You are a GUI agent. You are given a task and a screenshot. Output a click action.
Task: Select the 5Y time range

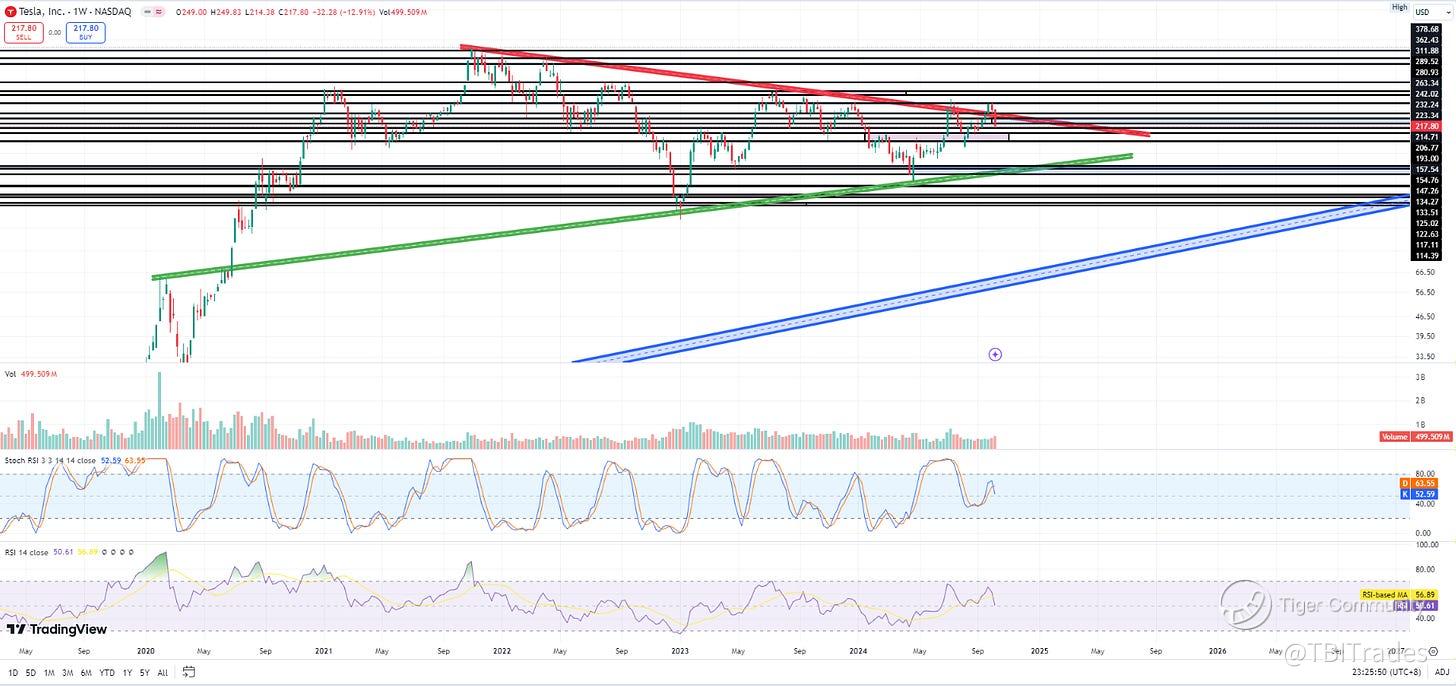click(144, 673)
